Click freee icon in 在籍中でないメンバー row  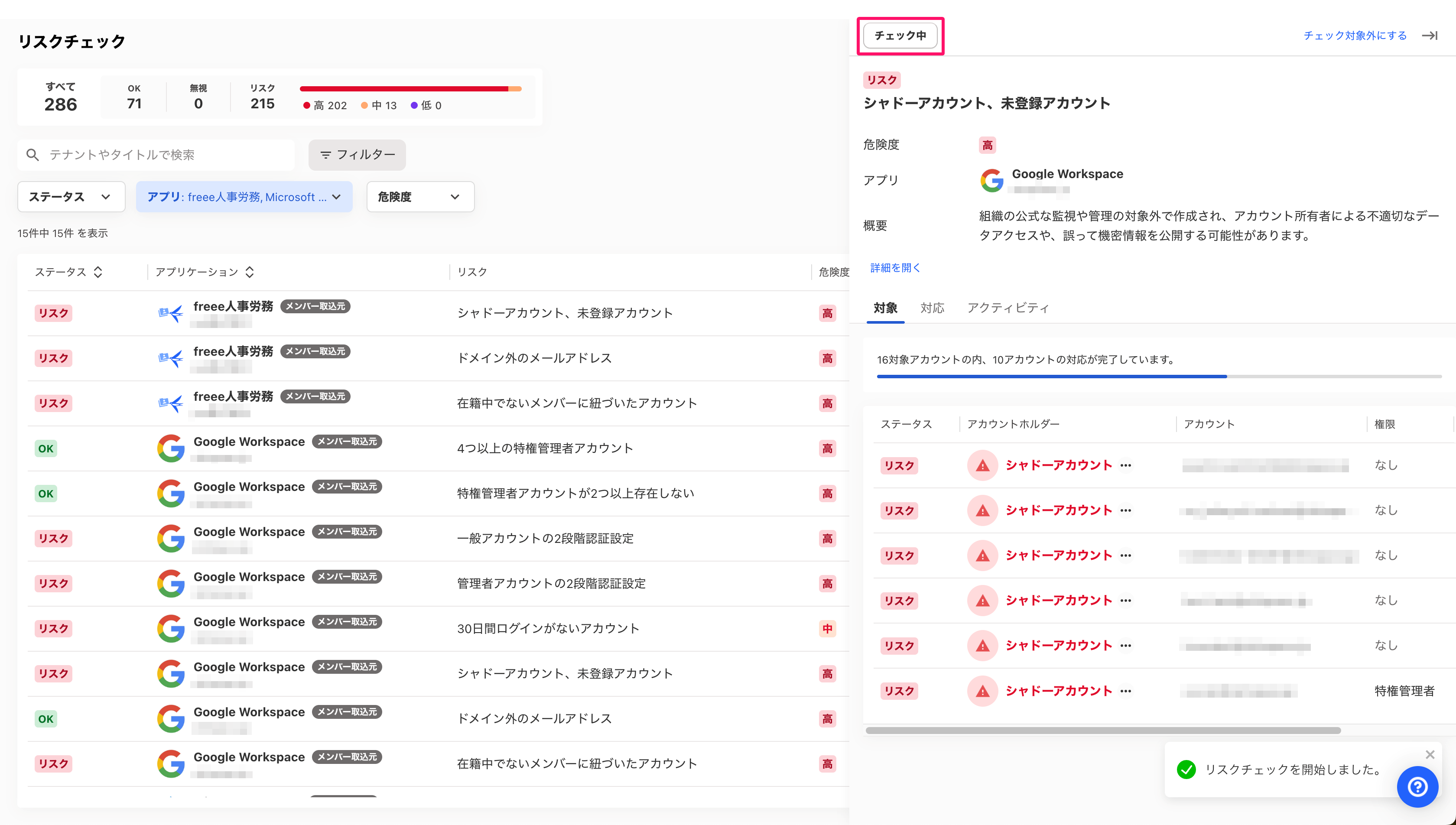click(171, 403)
